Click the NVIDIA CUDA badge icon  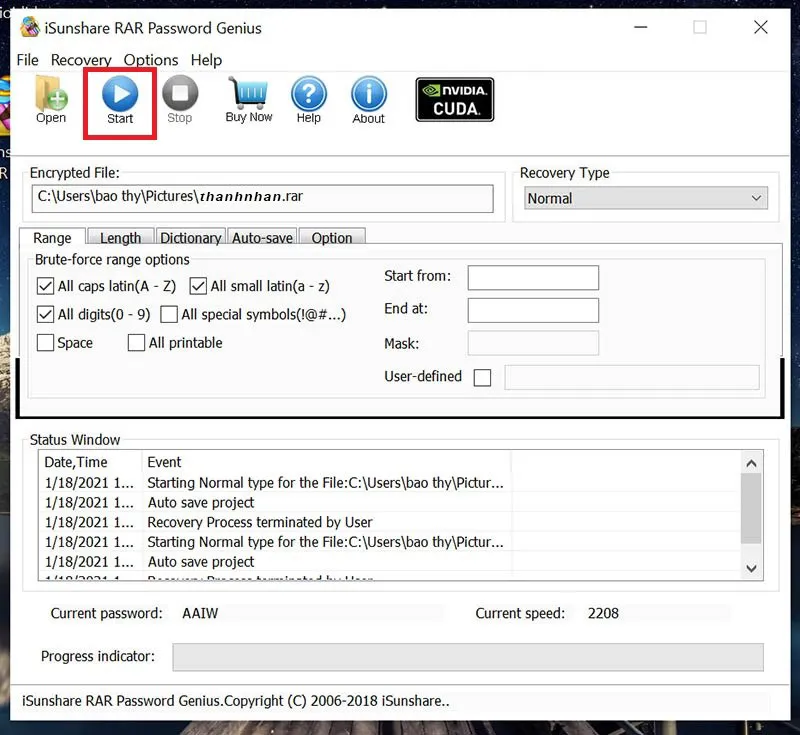[x=455, y=100]
